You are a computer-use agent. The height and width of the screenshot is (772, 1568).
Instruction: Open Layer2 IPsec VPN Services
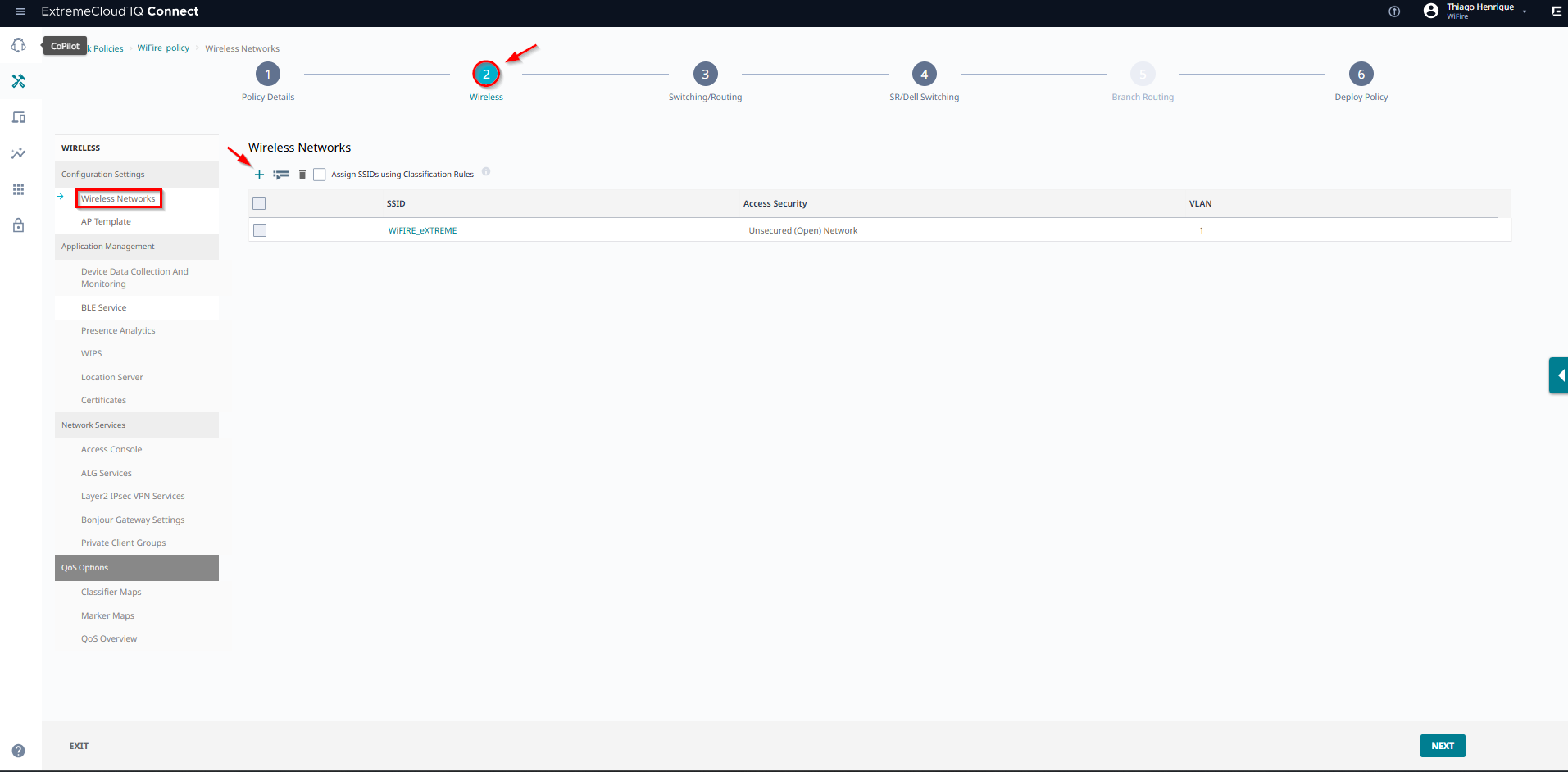(133, 497)
